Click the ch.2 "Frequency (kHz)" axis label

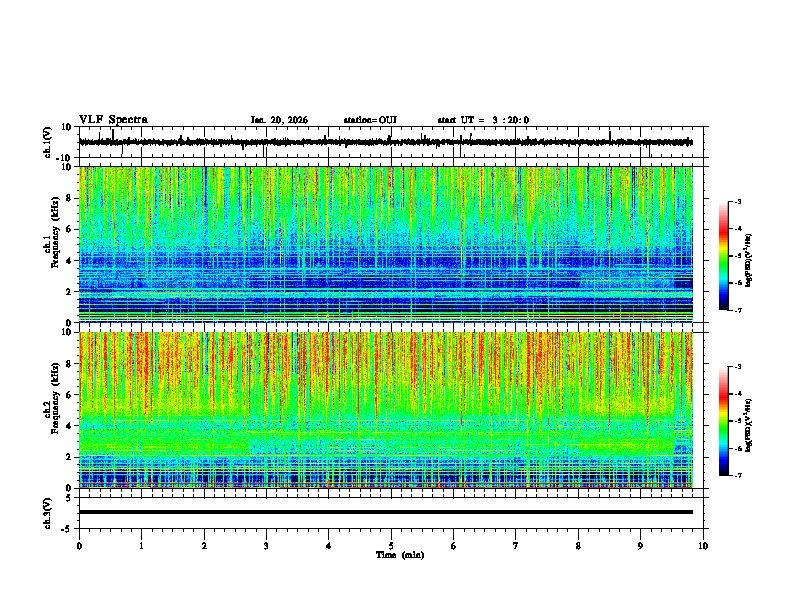(x=55, y=398)
